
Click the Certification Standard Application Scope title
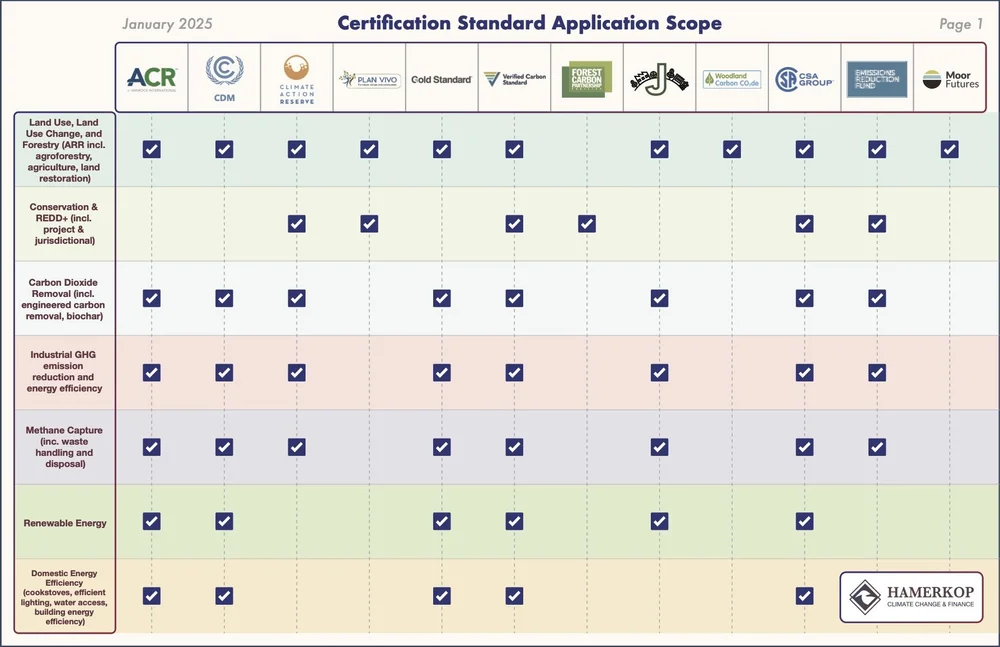(529, 23)
